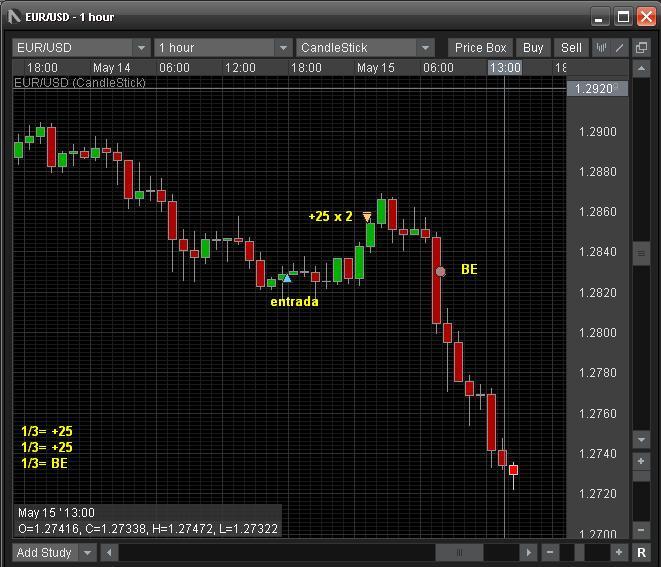Image resolution: width=661 pixels, height=567 pixels.
Task: Open the 1 hour timeframe dropdown
Action: (x=283, y=48)
